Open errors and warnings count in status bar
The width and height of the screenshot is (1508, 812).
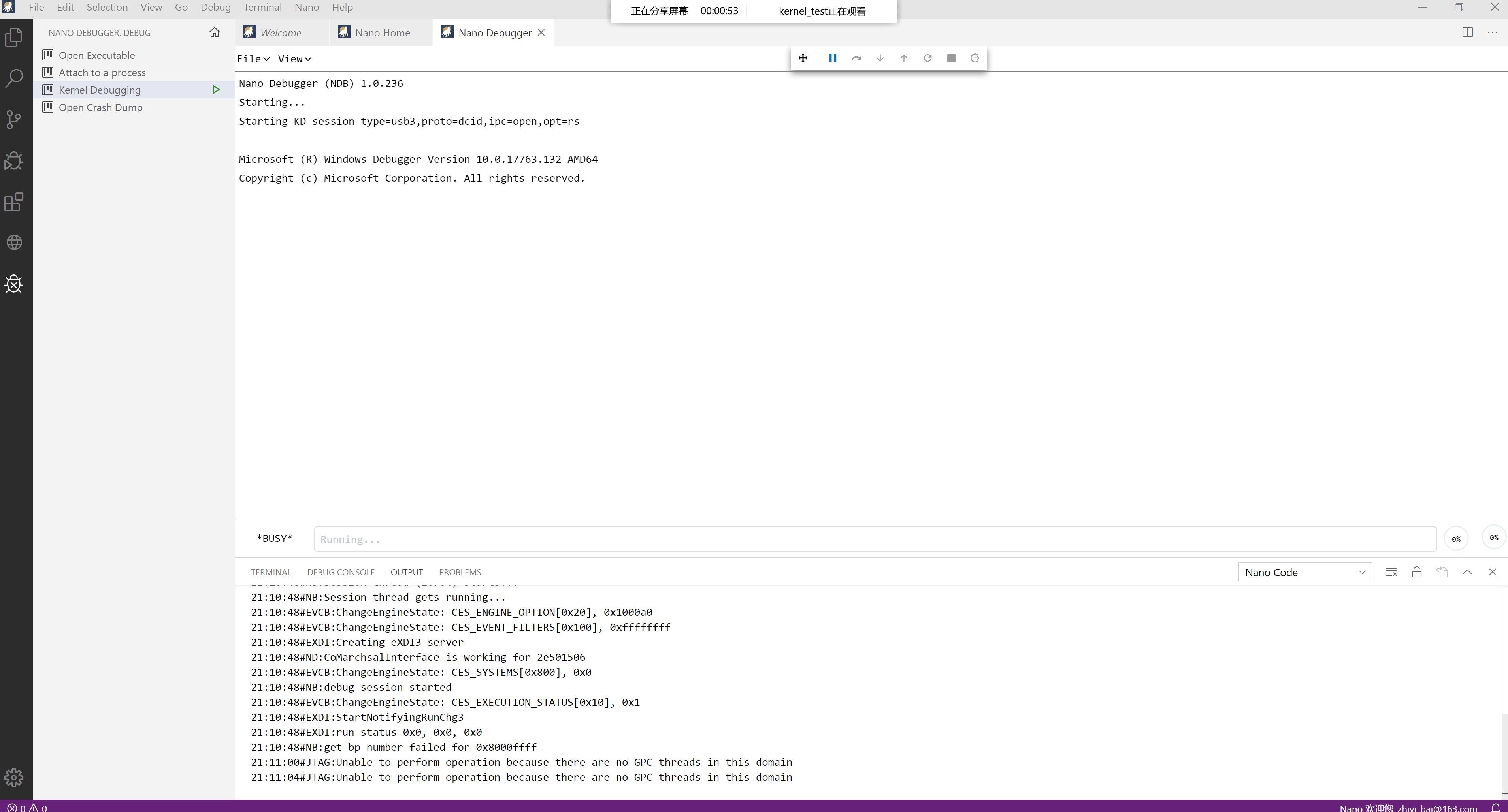coord(27,808)
